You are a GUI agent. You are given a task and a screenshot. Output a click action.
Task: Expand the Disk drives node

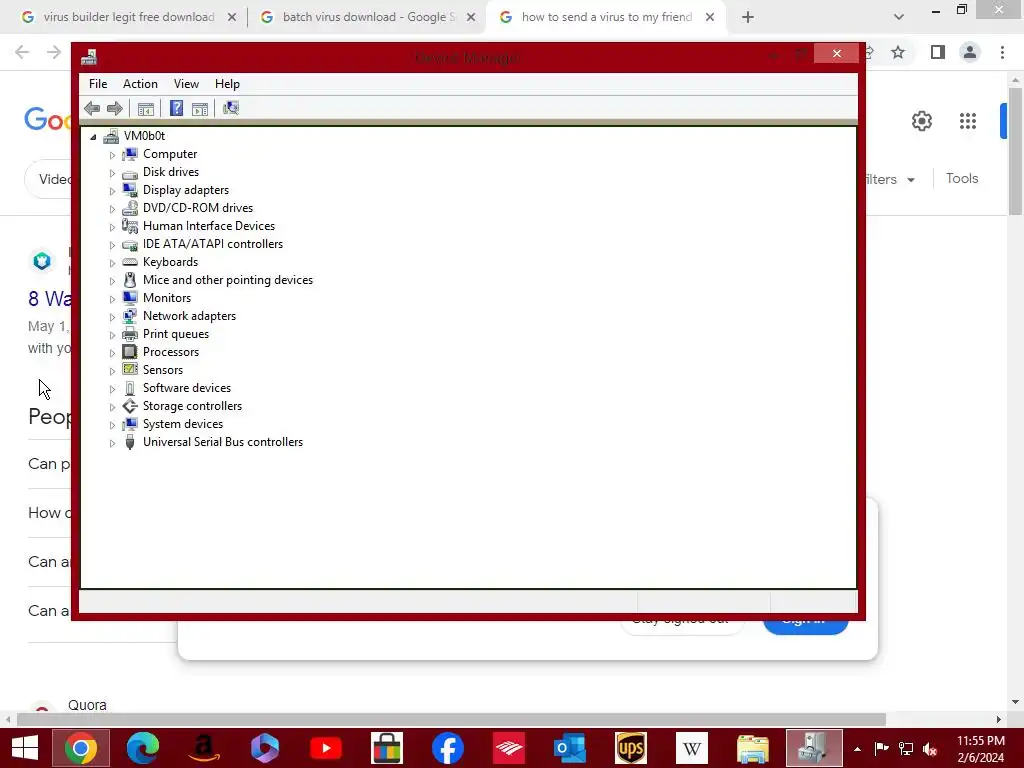pyautogui.click(x=112, y=173)
